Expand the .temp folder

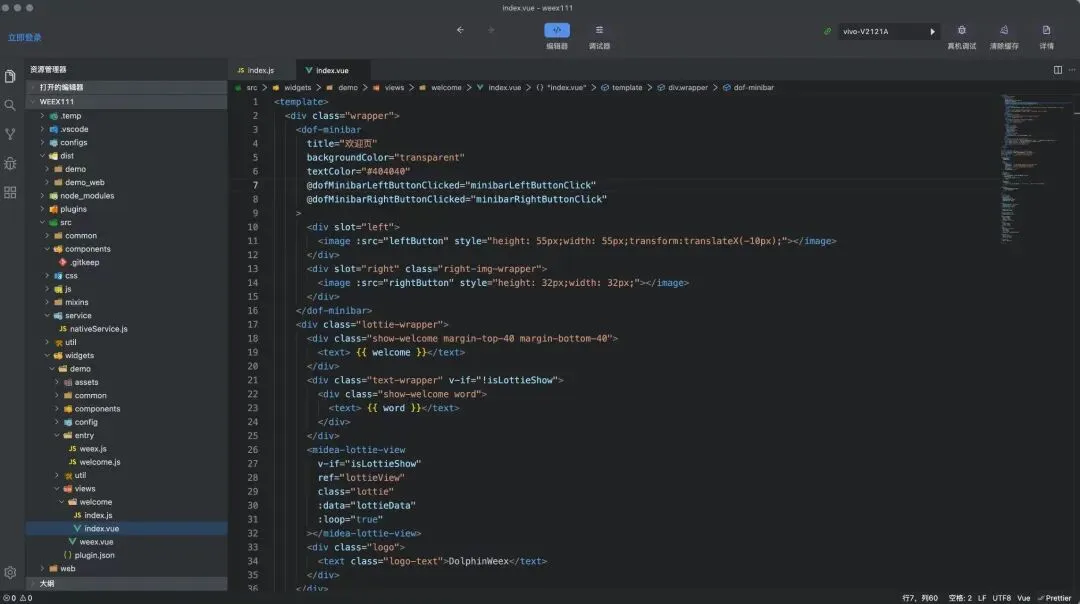(127, 116)
